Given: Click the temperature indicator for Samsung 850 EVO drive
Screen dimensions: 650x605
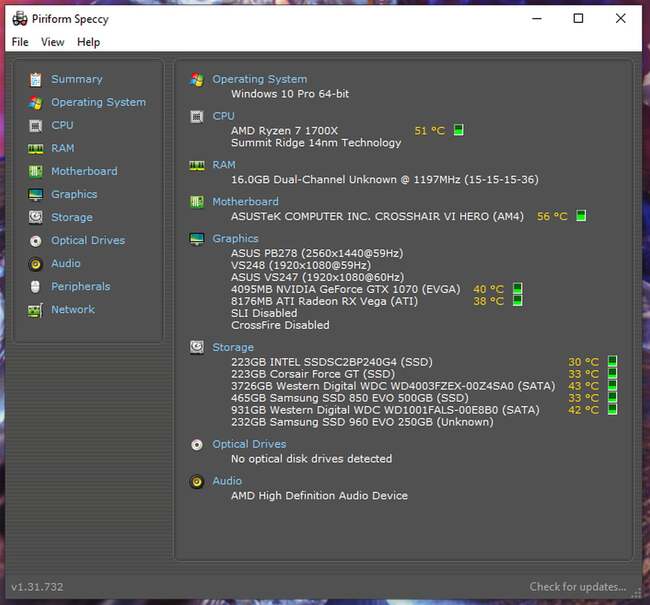Looking at the screenshot, I should pos(612,397).
